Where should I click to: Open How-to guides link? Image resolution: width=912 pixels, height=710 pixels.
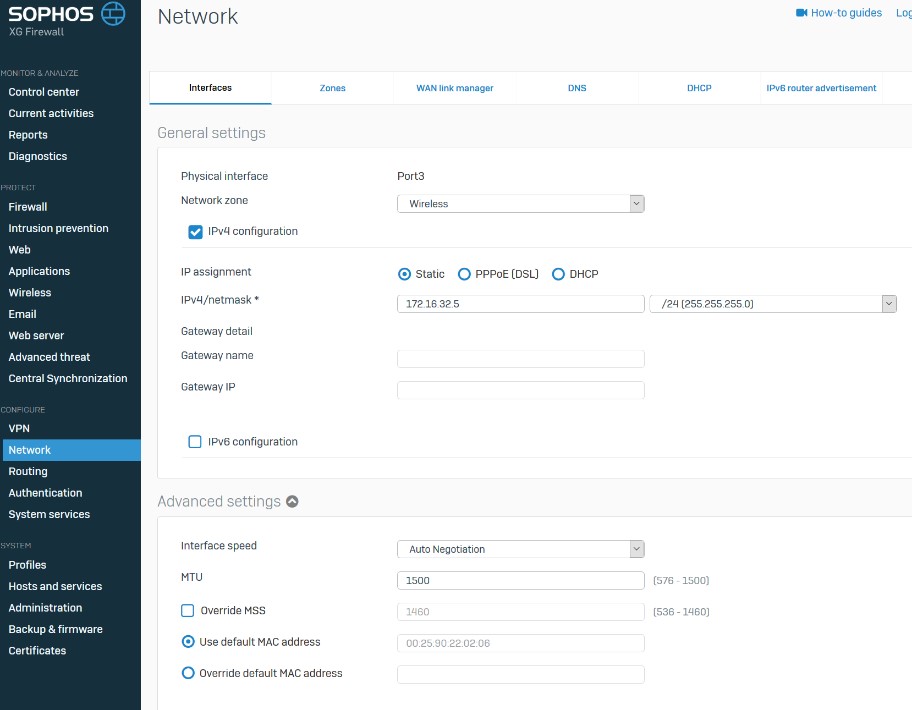(x=846, y=13)
